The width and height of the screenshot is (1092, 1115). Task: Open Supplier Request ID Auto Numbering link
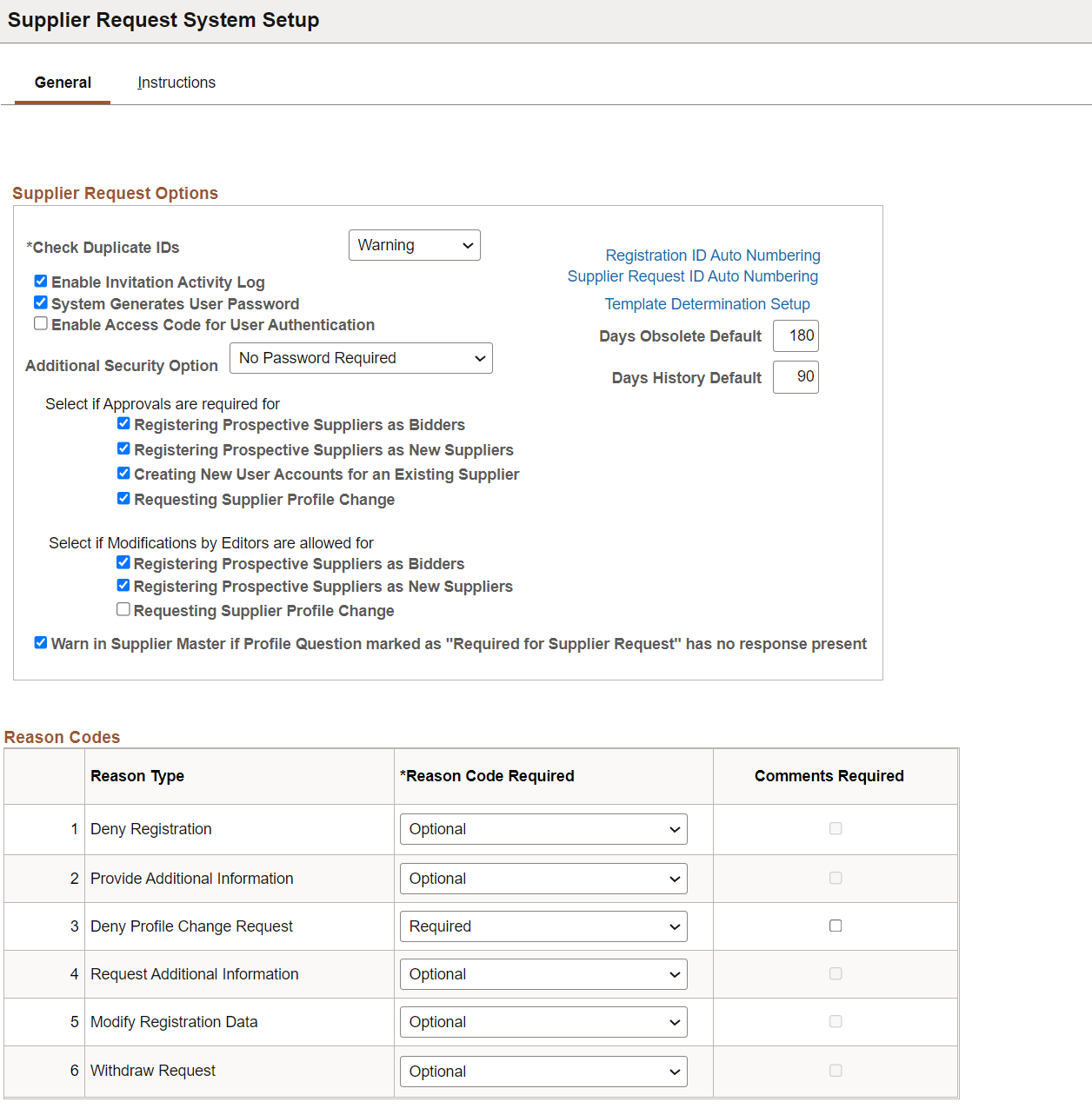point(693,276)
